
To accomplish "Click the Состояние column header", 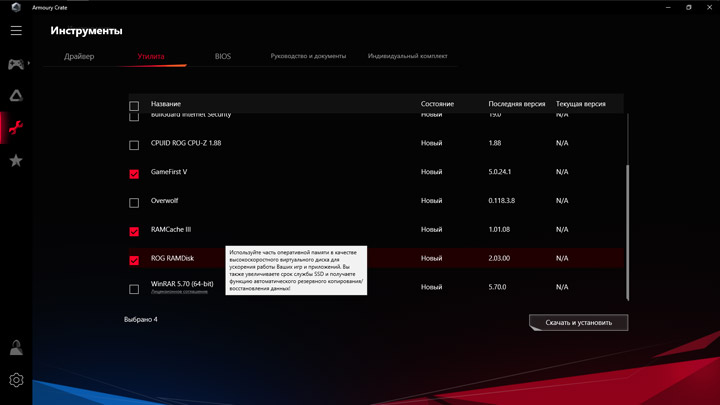I will (437, 104).
